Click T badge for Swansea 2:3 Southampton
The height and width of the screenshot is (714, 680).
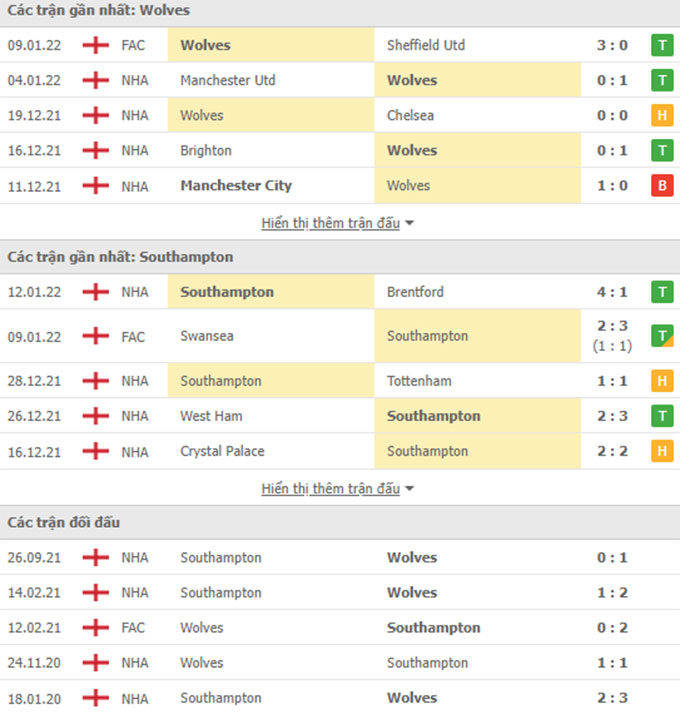(x=662, y=336)
